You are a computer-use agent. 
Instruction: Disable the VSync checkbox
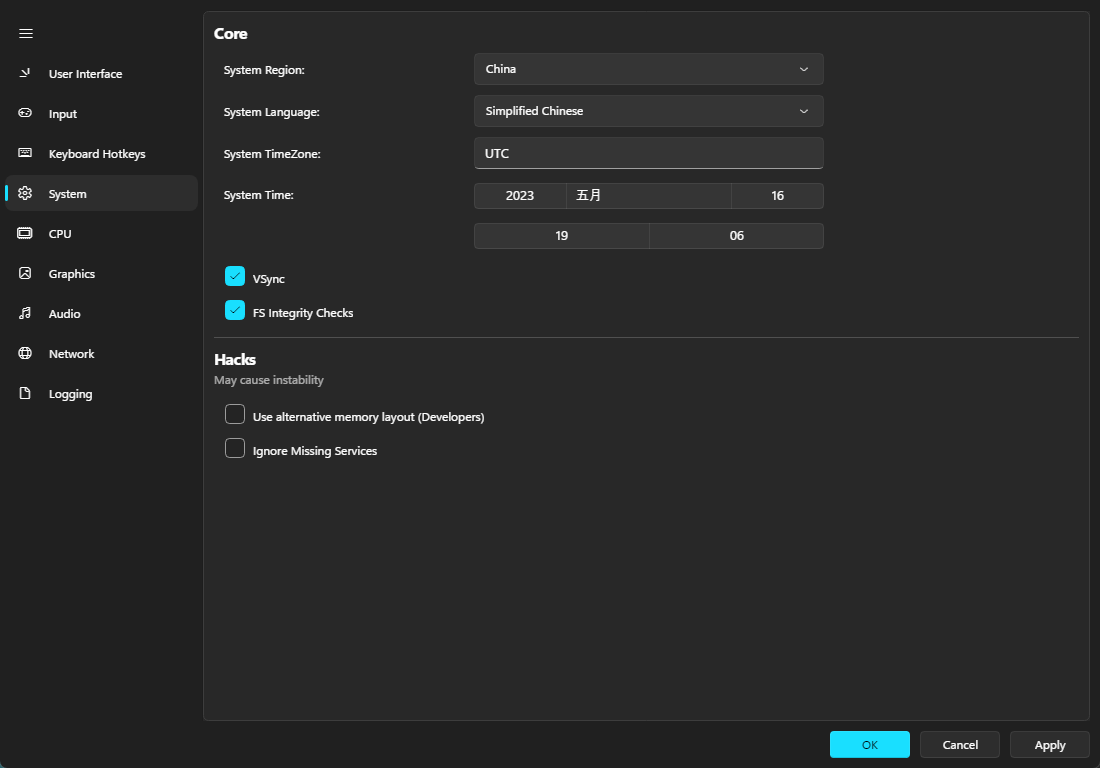tap(235, 276)
